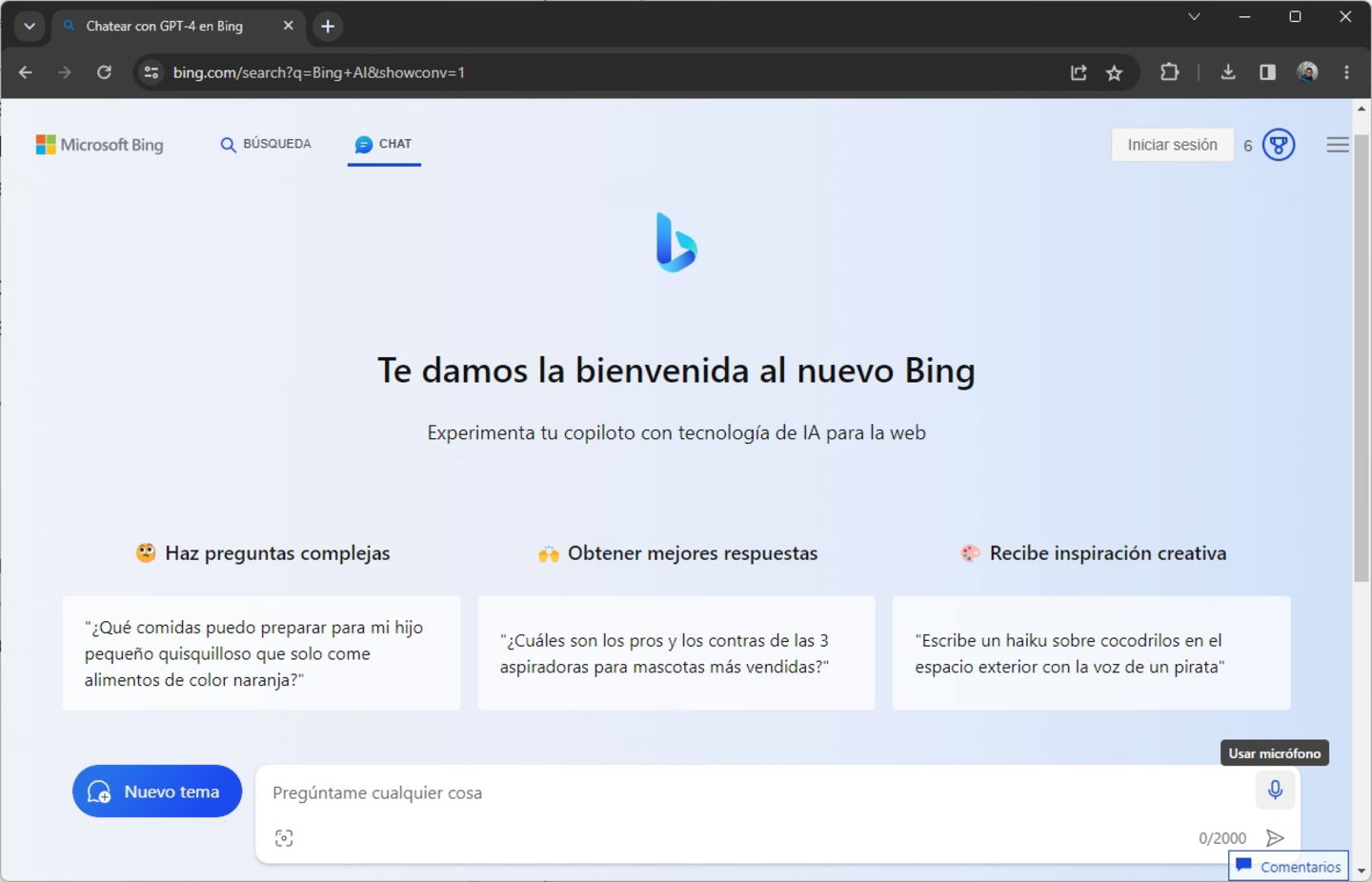This screenshot has width=1372, height=882.
Task: Click the 0/2000 character counter
Action: [1222, 838]
